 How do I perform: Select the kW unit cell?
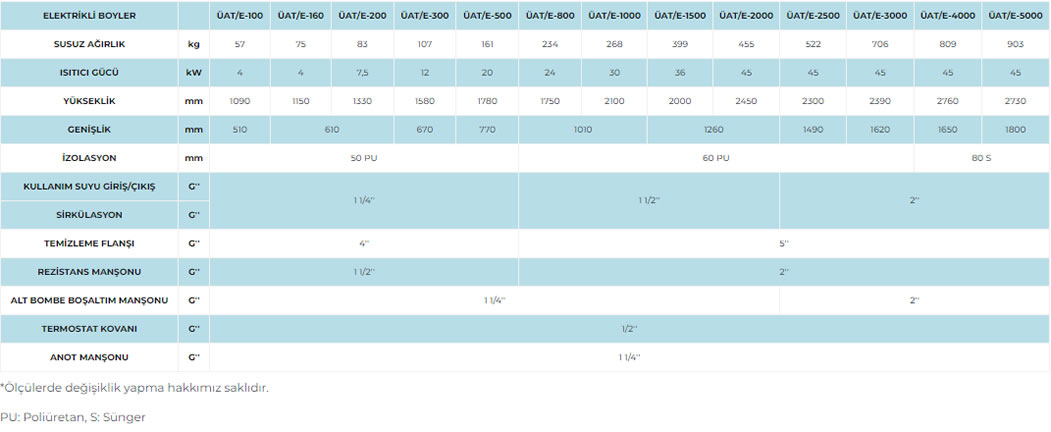click(193, 73)
